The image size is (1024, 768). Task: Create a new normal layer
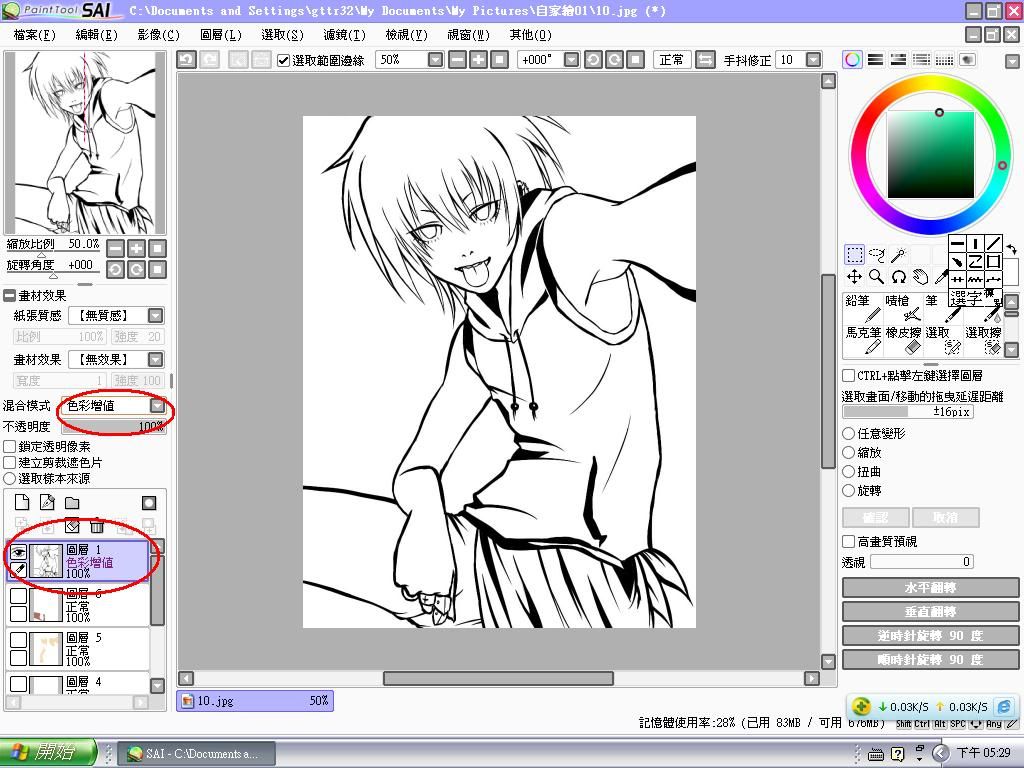22,502
